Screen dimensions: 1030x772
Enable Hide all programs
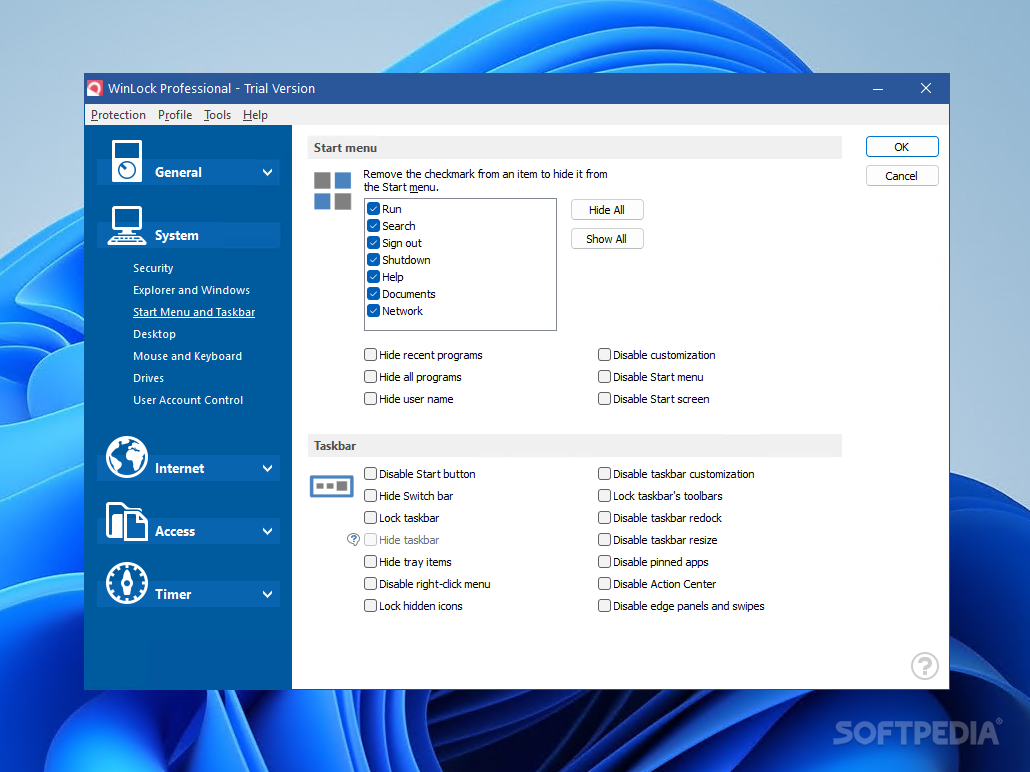(x=370, y=377)
